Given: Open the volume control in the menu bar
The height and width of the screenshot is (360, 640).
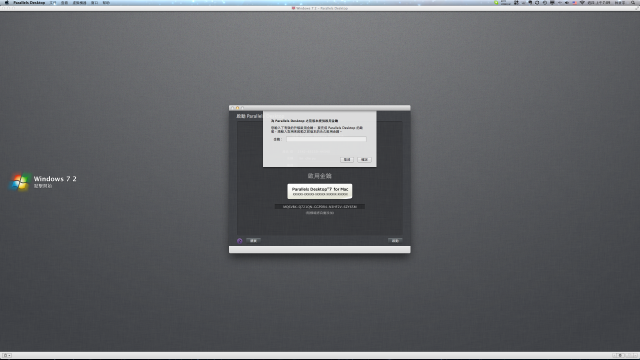Looking at the screenshot, I should [567, 2].
